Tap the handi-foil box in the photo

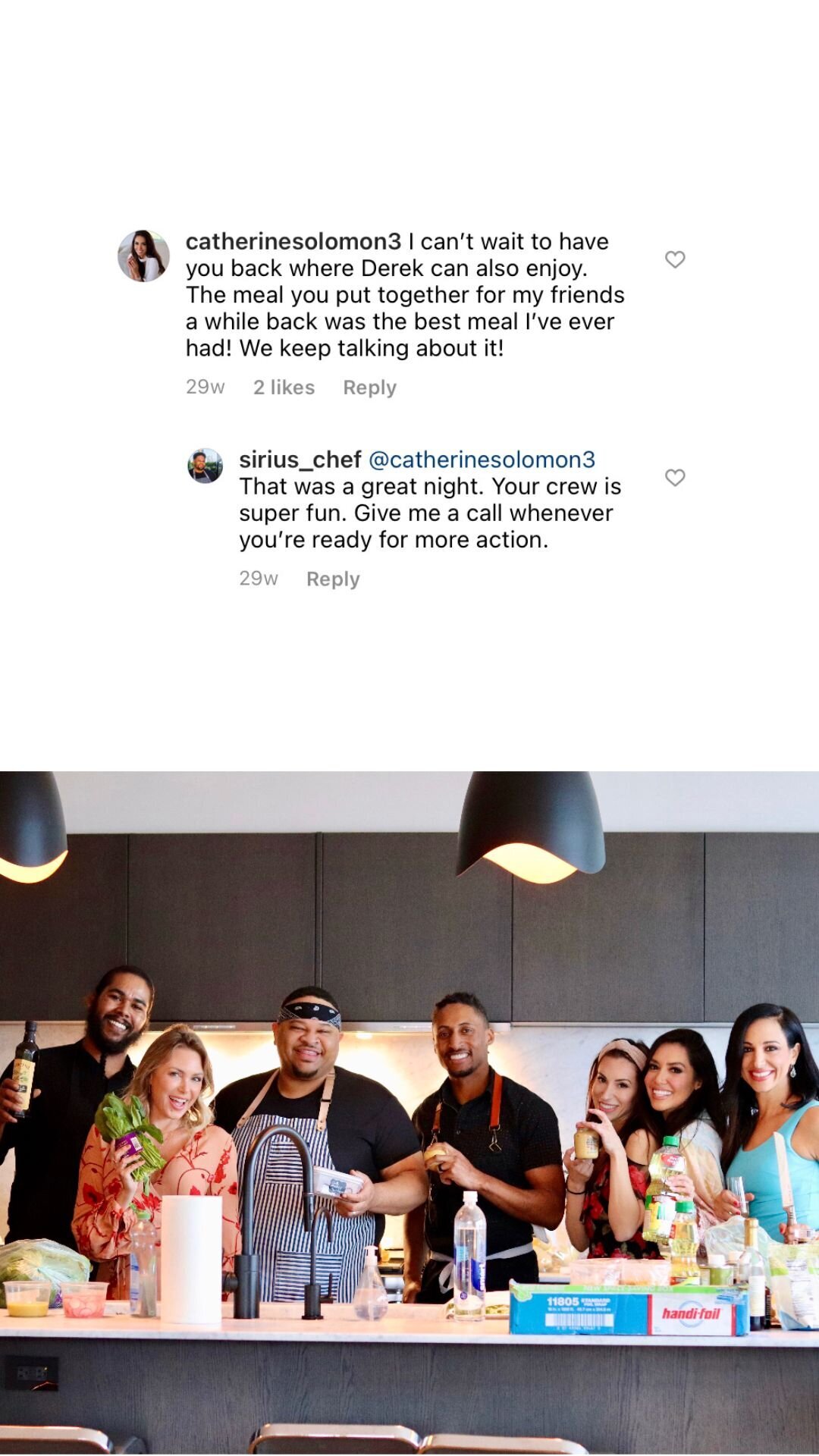click(629, 1310)
